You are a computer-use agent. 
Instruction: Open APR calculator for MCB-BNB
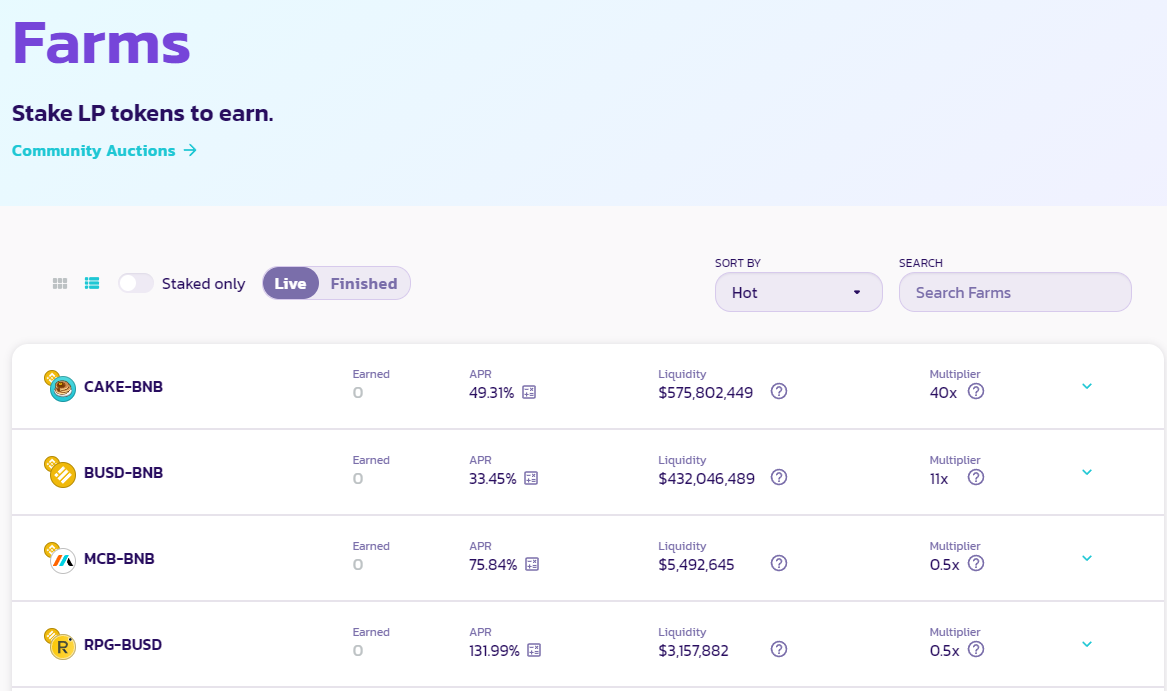pyautogui.click(x=532, y=564)
